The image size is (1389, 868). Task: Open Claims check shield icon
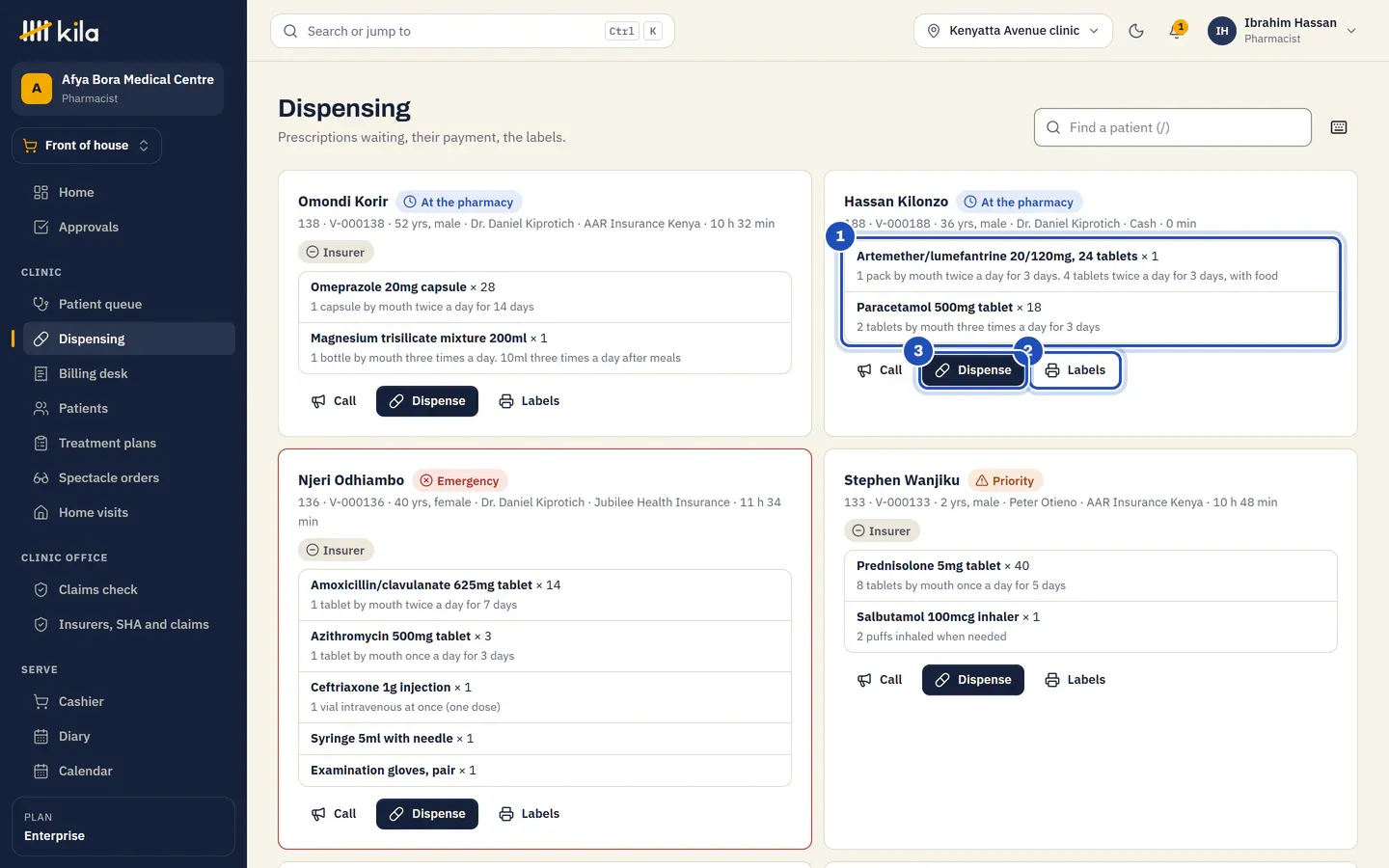click(x=41, y=589)
